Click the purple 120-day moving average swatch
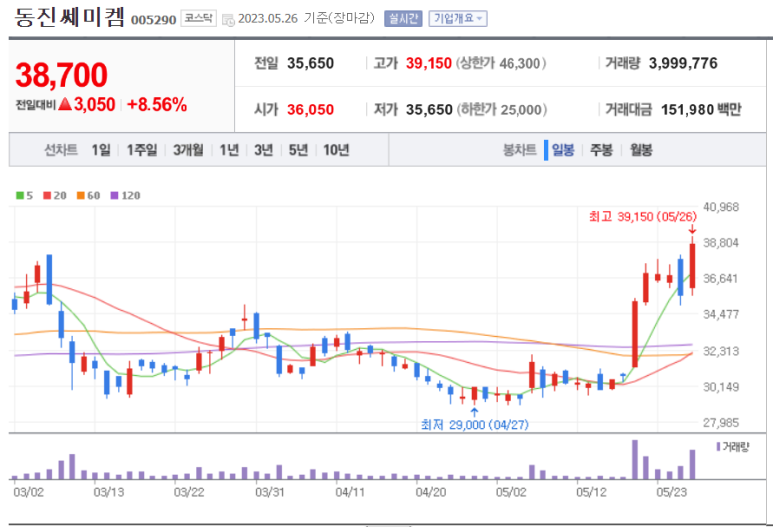 tap(114, 196)
